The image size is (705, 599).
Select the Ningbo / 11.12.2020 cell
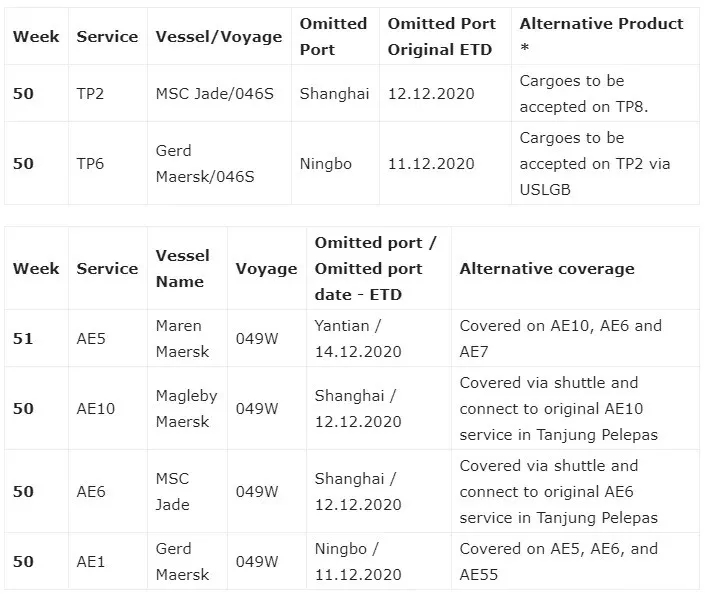pyautogui.click(x=358, y=561)
